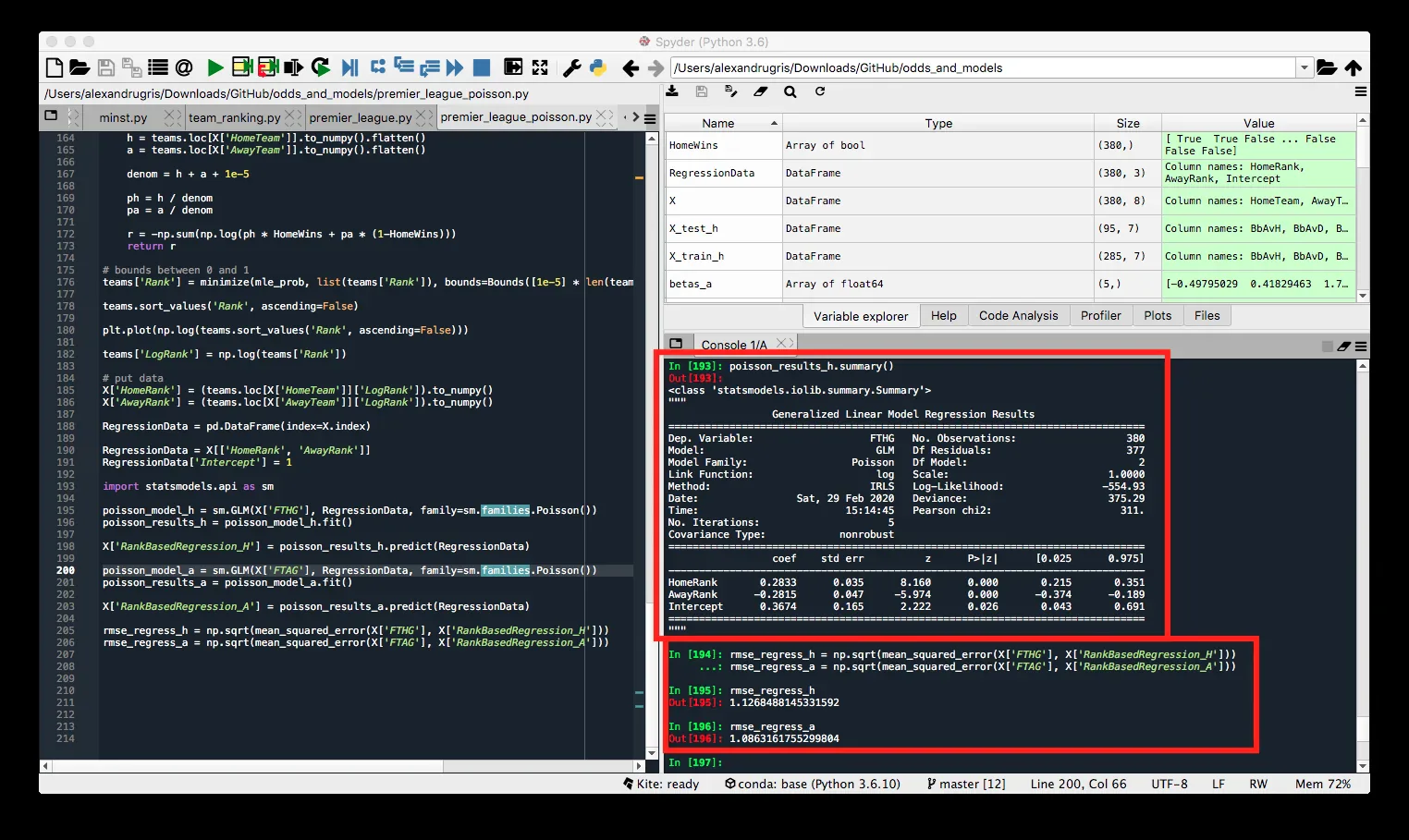This screenshot has height=840, width=1409.
Task: Show the Profiler tab
Action: point(1101,315)
